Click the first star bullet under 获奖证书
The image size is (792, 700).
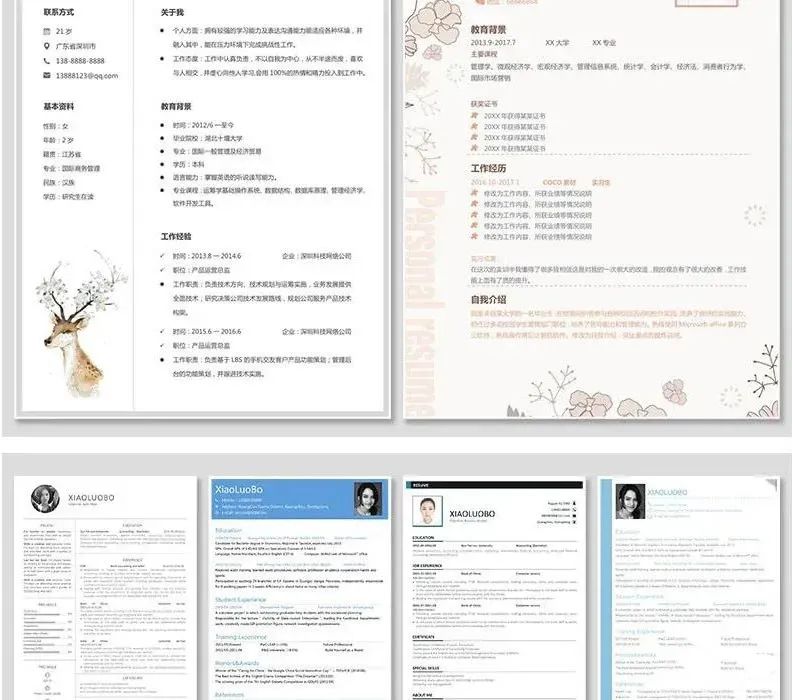coord(476,116)
